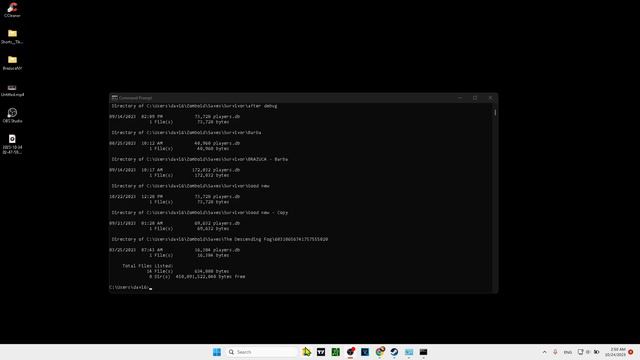The width and height of the screenshot is (640, 360).
Task: Click the 172,032 players.db file row
Action: (175, 170)
